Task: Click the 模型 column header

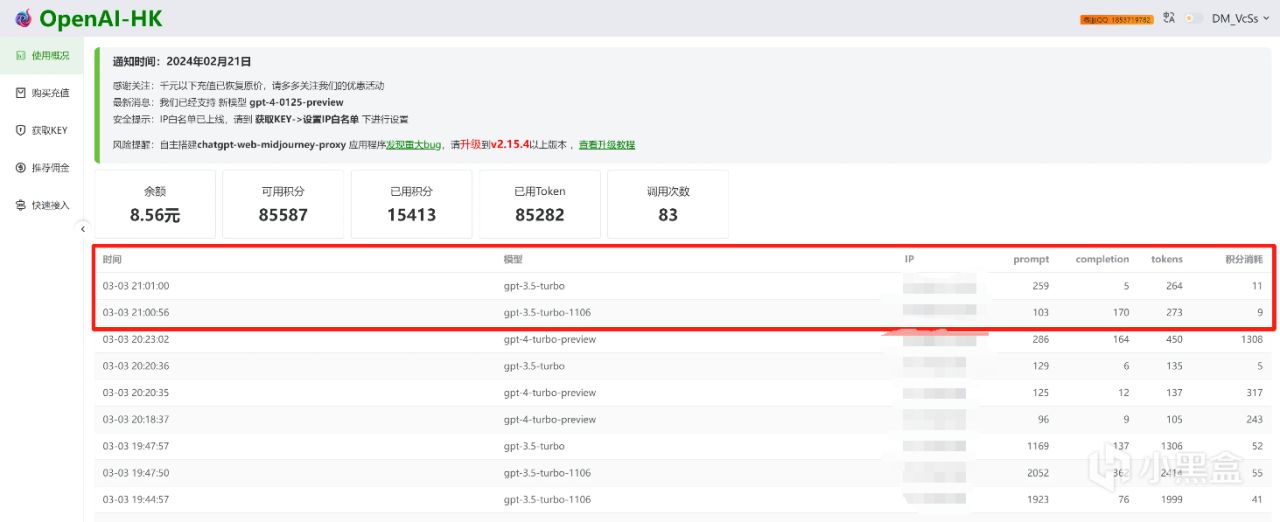Action: (x=513, y=259)
